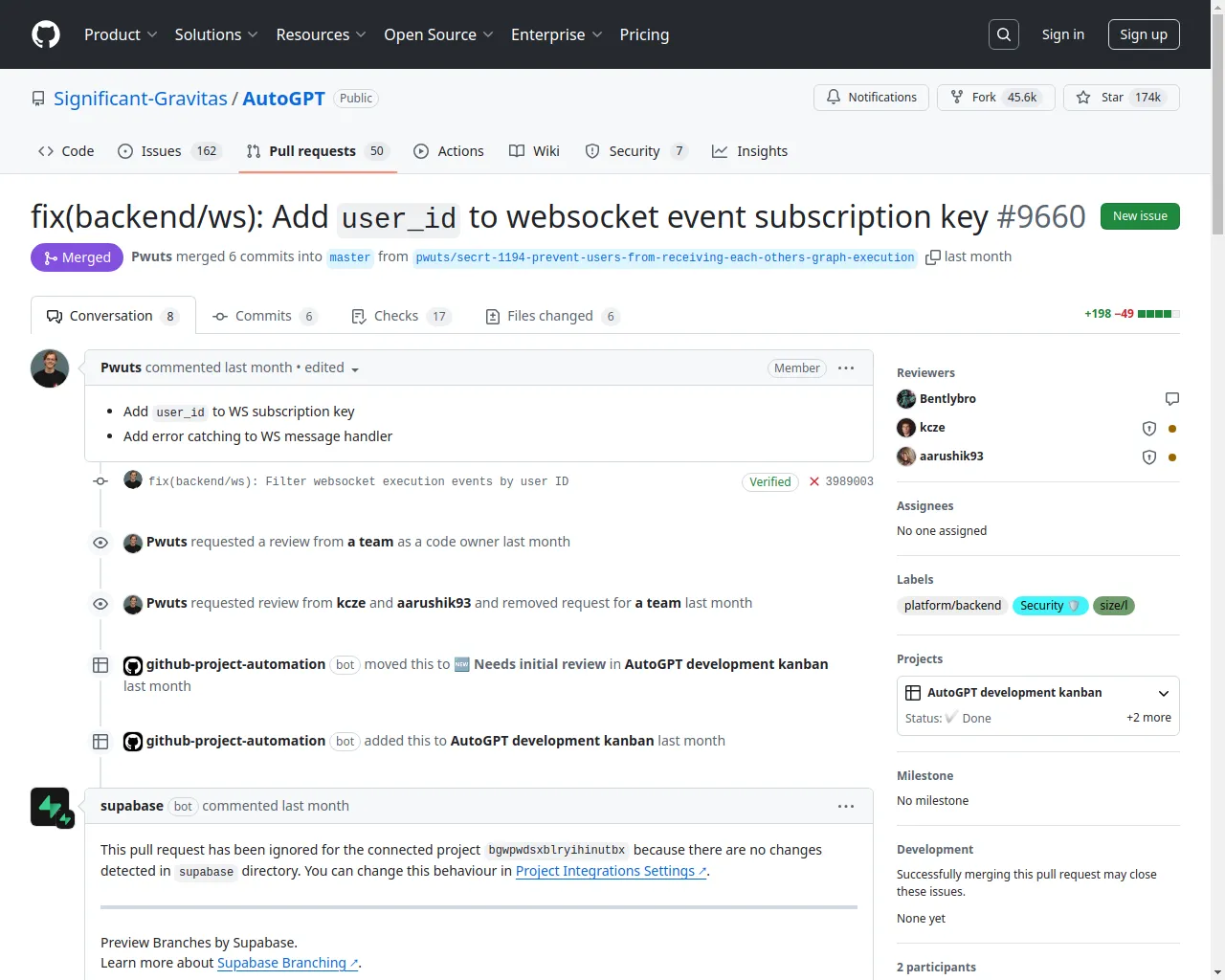This screenshot has width=1225, height=980.
Task: Click the pending review dot beside kcze
Action: coord(1172,429)
